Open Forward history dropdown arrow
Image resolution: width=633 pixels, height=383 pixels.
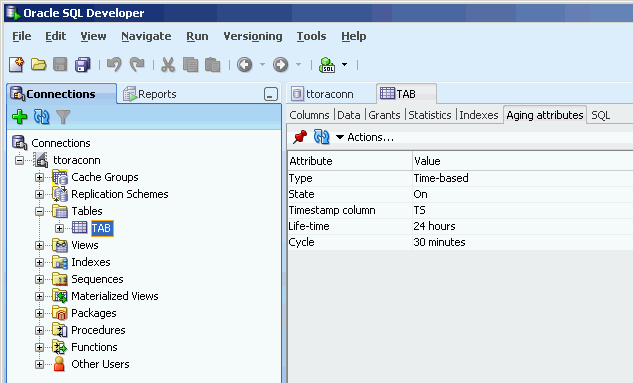pos(298,65)
